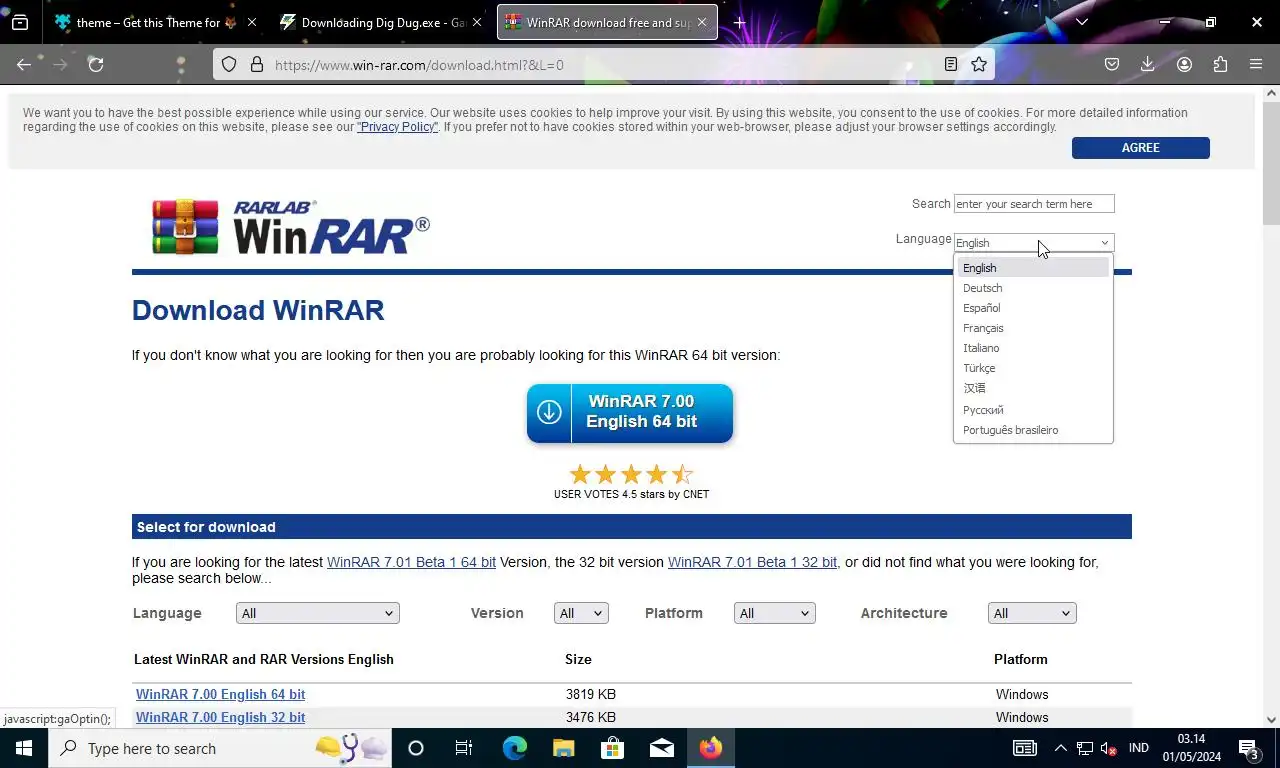Open Microsoft Store from taskbar

[612, 748]
